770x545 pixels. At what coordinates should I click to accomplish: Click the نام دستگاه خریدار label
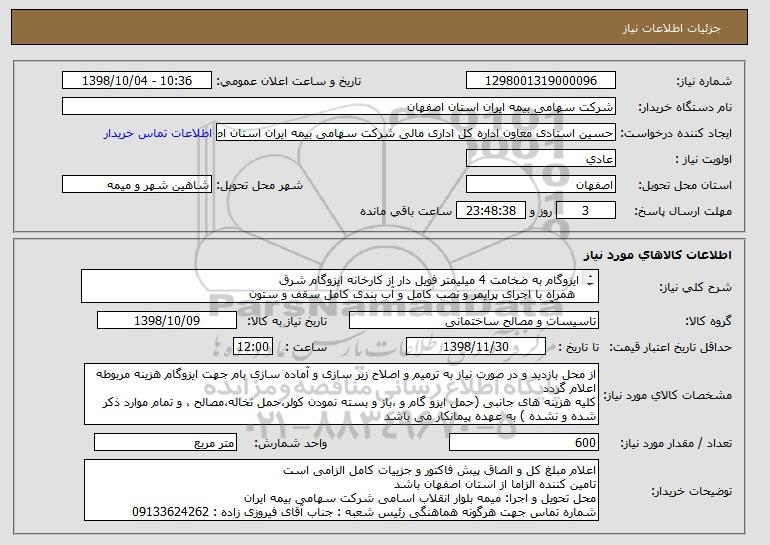coord(685,107)
